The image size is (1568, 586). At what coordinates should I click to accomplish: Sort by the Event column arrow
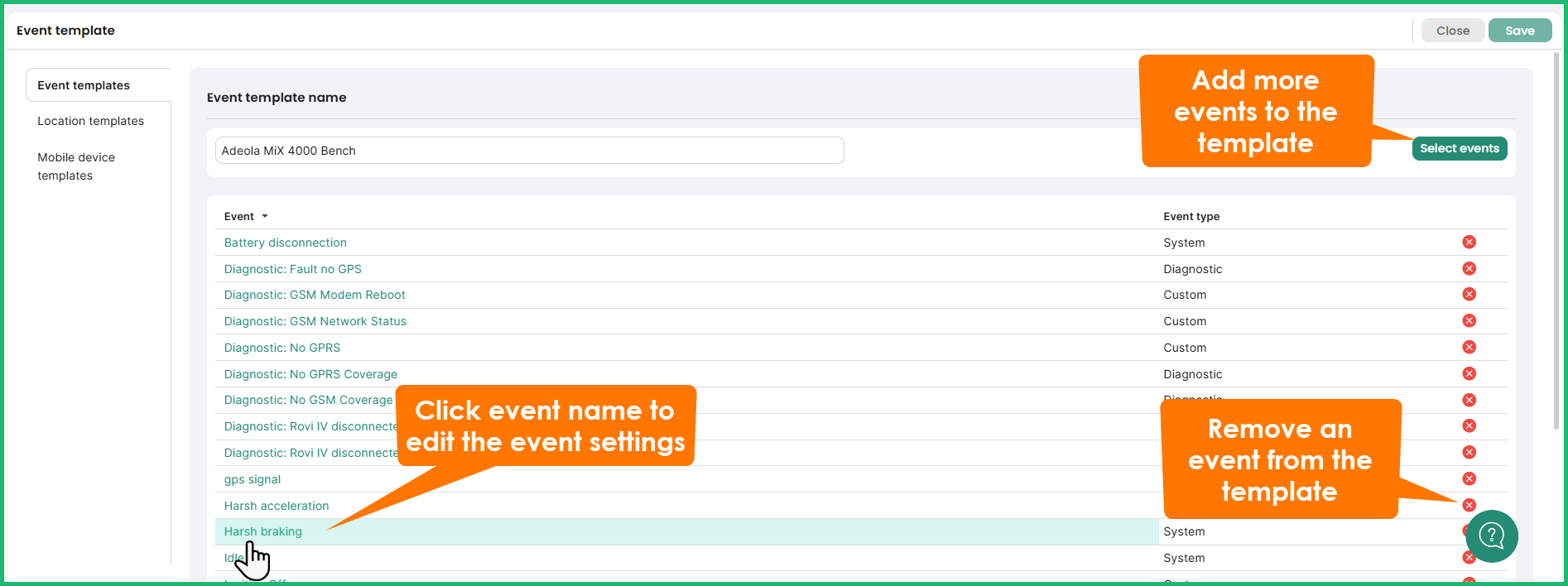(x=265, y=217)
